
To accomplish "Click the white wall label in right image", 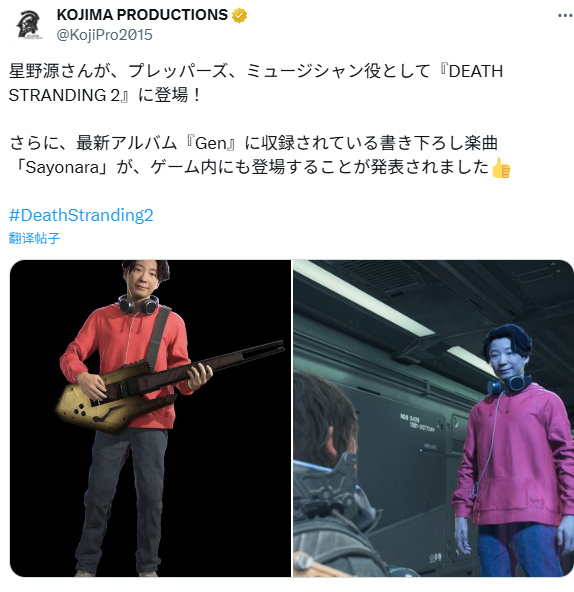I will [x=419, y=421].
